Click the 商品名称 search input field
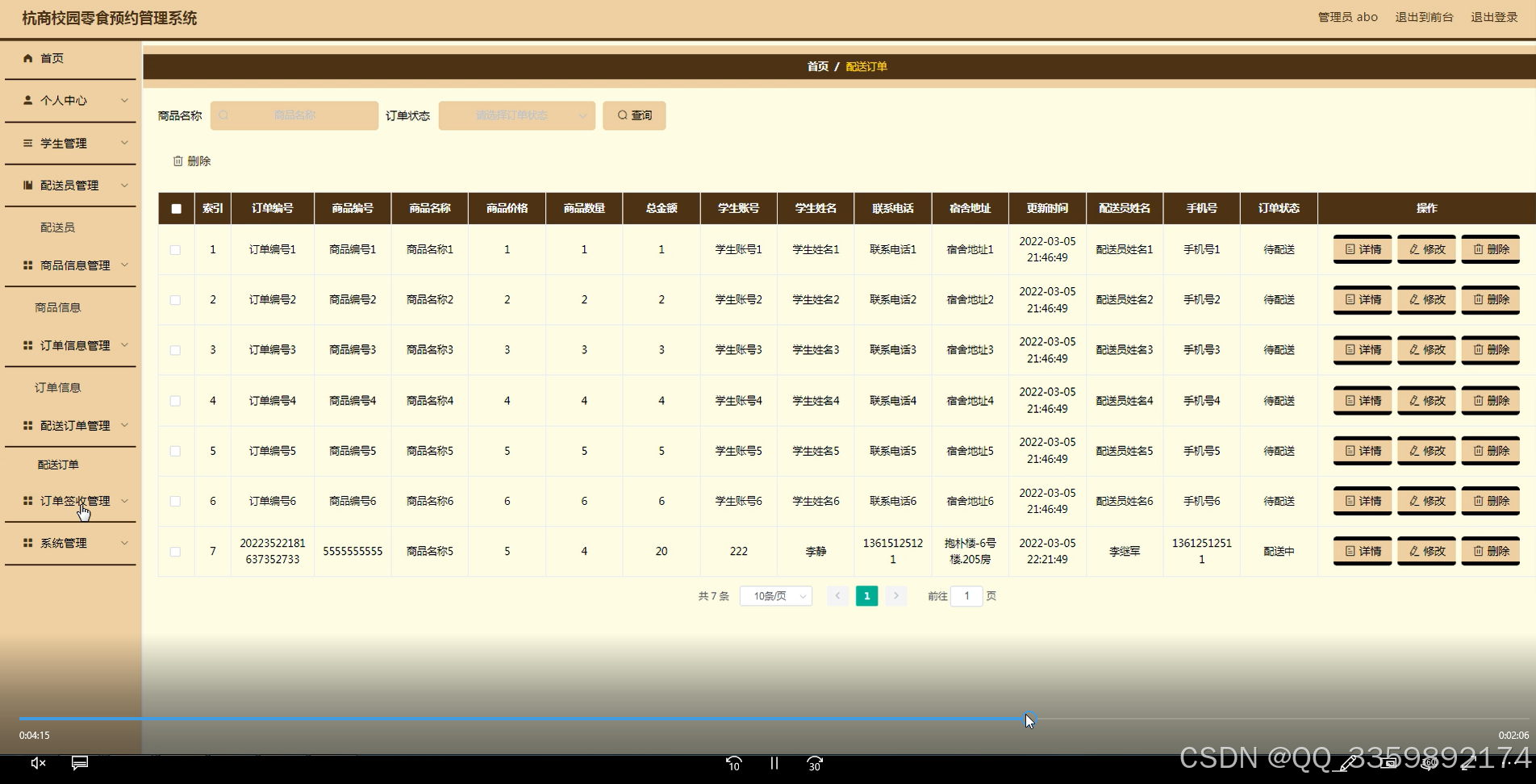The width and height of the screenshot is (1536, 784). tap(294, 115)
